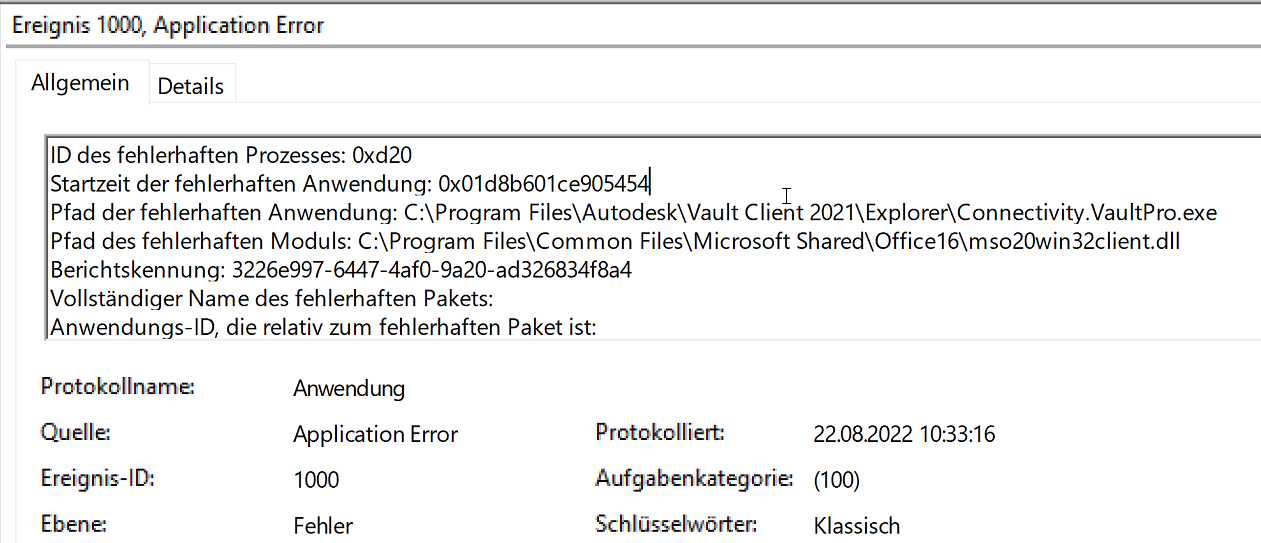Viewport: 1261px width, 543px height.
Task: Click the Schlüsselwörter value 'Klassisch'
Action: (857, 526)
